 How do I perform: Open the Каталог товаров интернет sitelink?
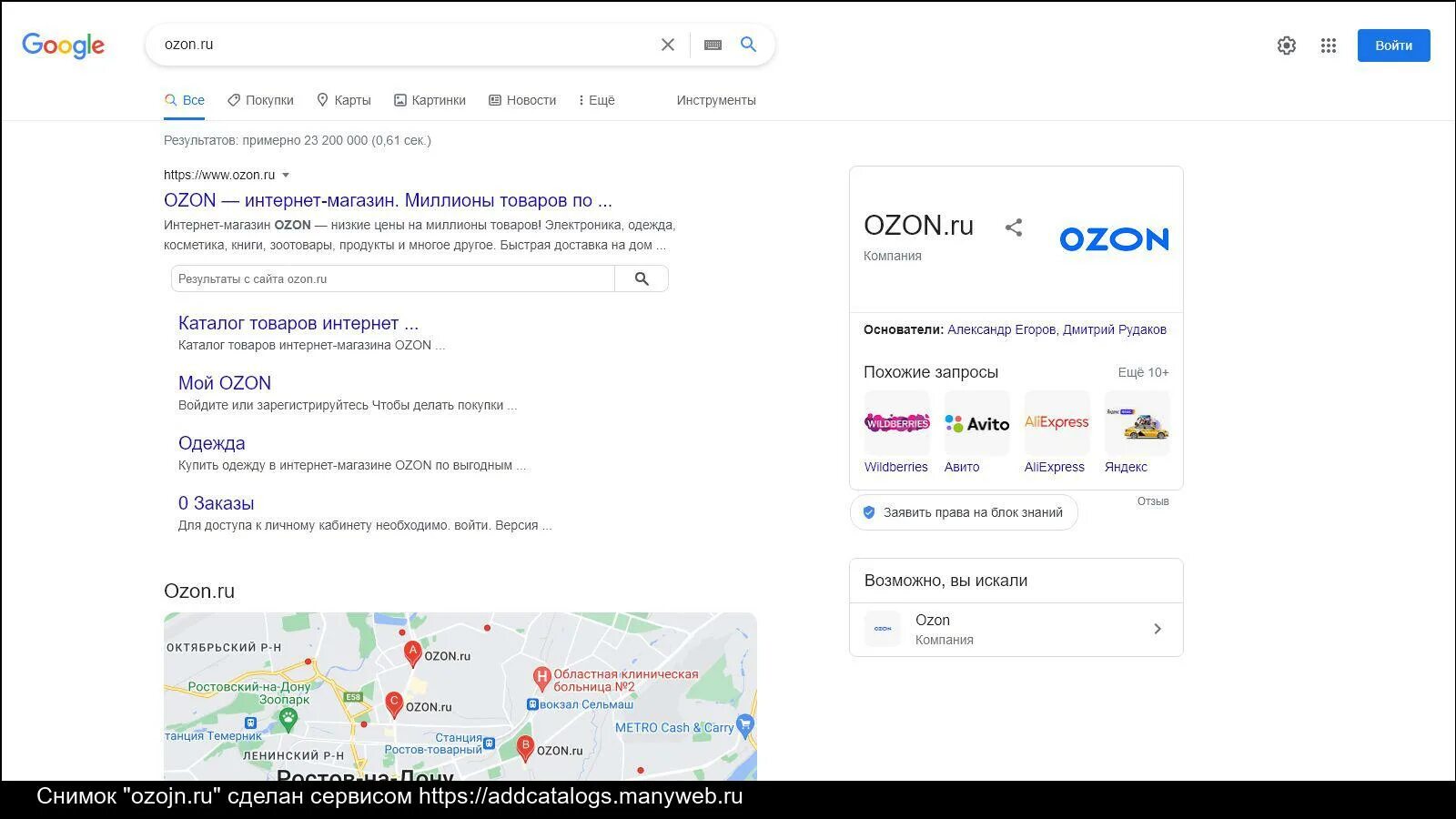(298, 323)
